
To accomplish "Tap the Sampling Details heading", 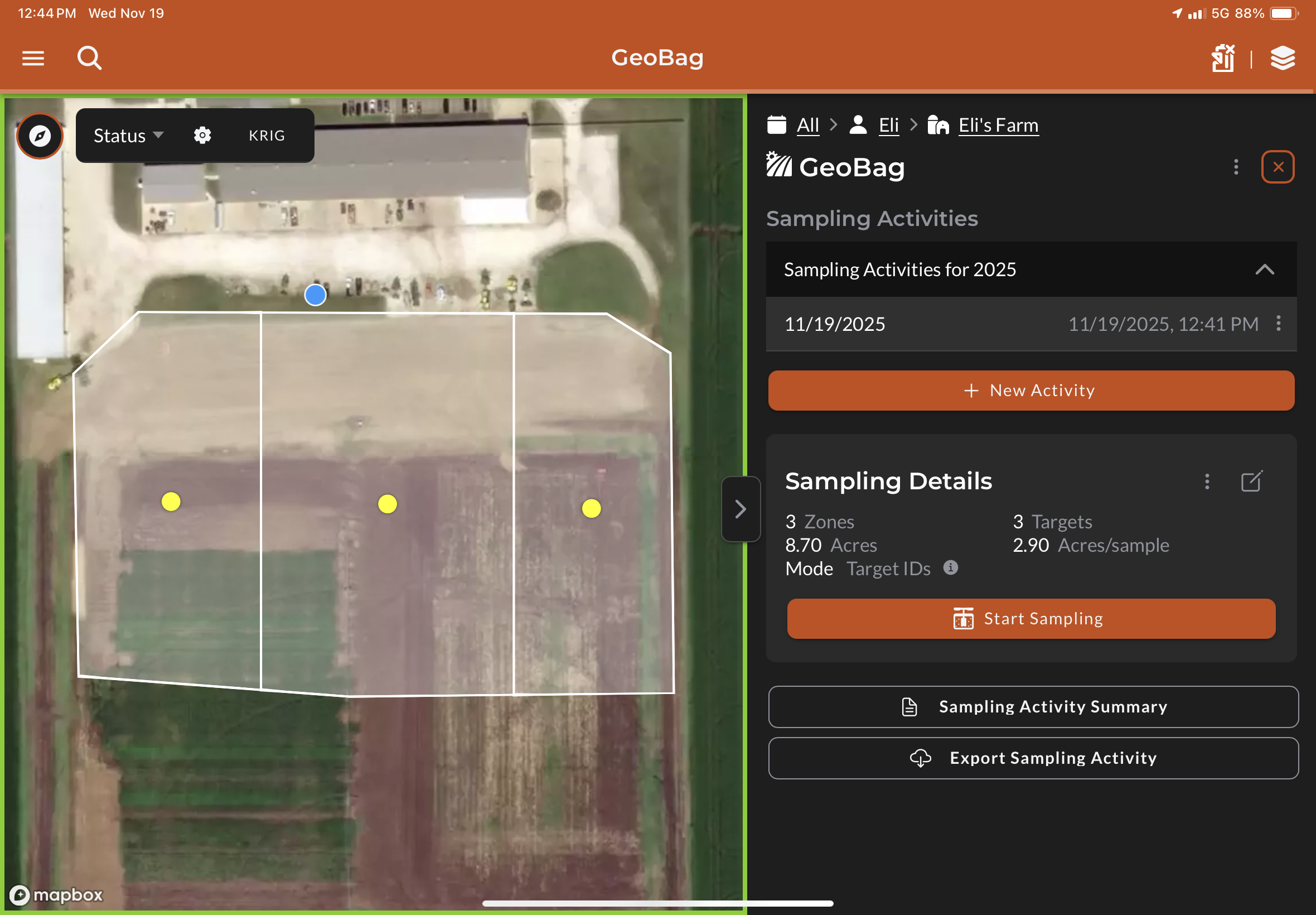I will pos(889,481).
